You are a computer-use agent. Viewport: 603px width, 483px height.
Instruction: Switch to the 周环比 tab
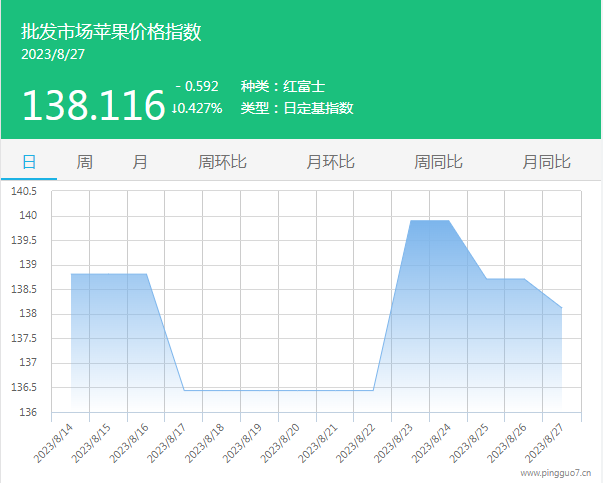coord(222,161)
